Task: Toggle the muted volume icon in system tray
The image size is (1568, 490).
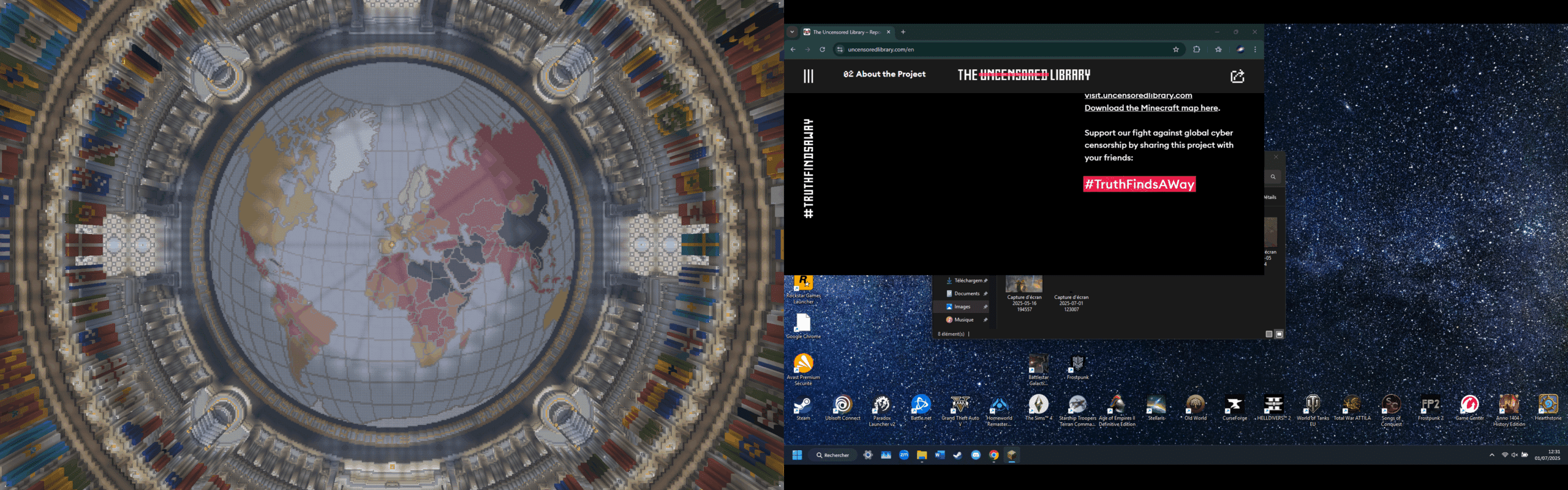Action: [x=1514, y=455]
